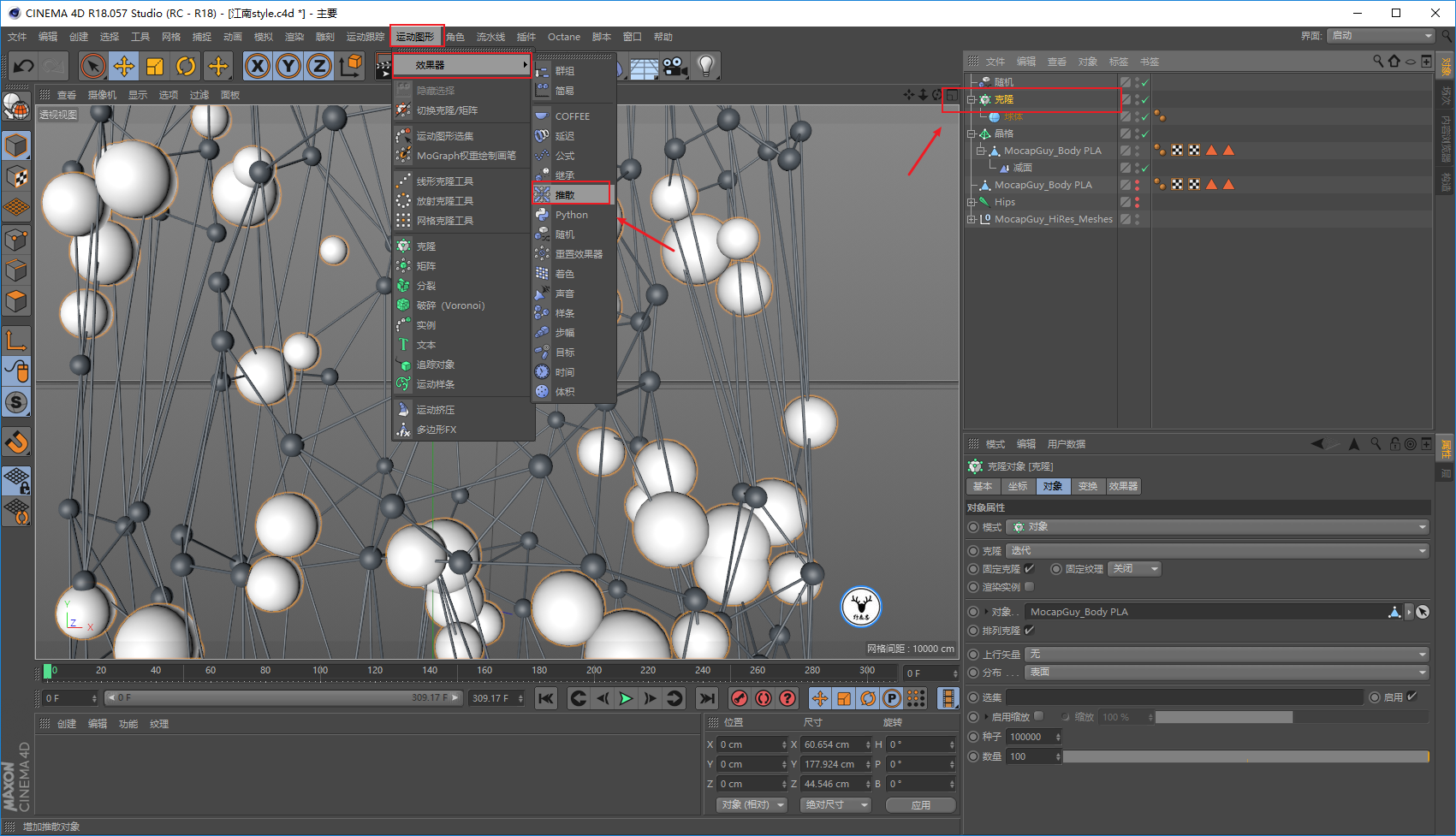Click the record keyframe button
This screenshot has width=1456, height=836.
pos(740,698)
